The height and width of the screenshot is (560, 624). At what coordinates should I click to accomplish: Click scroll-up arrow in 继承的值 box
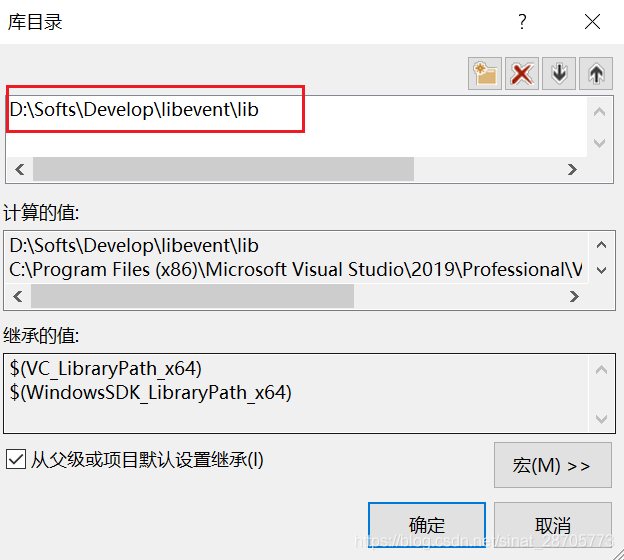click(601, 370)
